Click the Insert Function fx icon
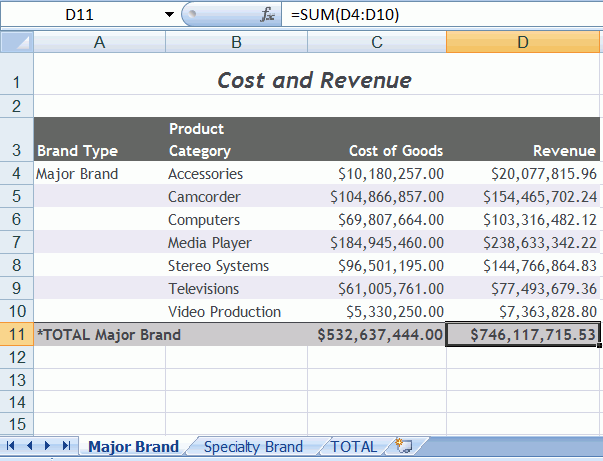Viewport: 603px width, 461px height. pyautogui.click(x=267, y=15)
